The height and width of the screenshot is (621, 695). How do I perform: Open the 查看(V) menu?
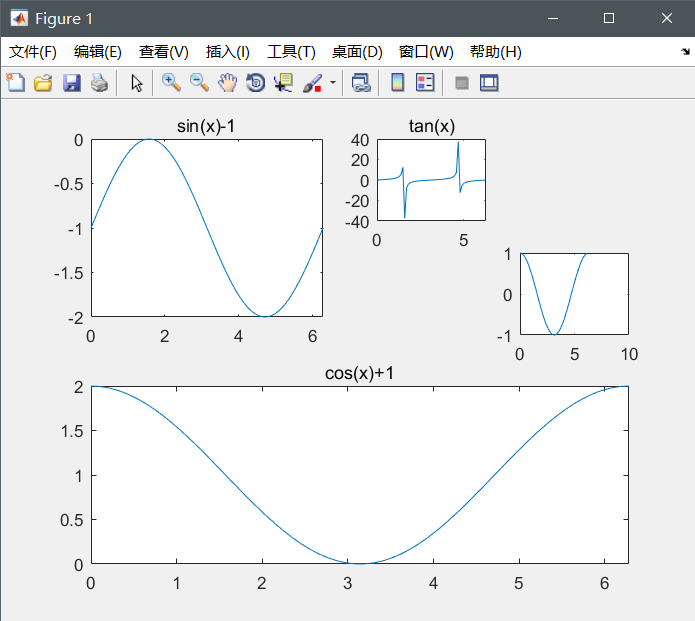164,52
